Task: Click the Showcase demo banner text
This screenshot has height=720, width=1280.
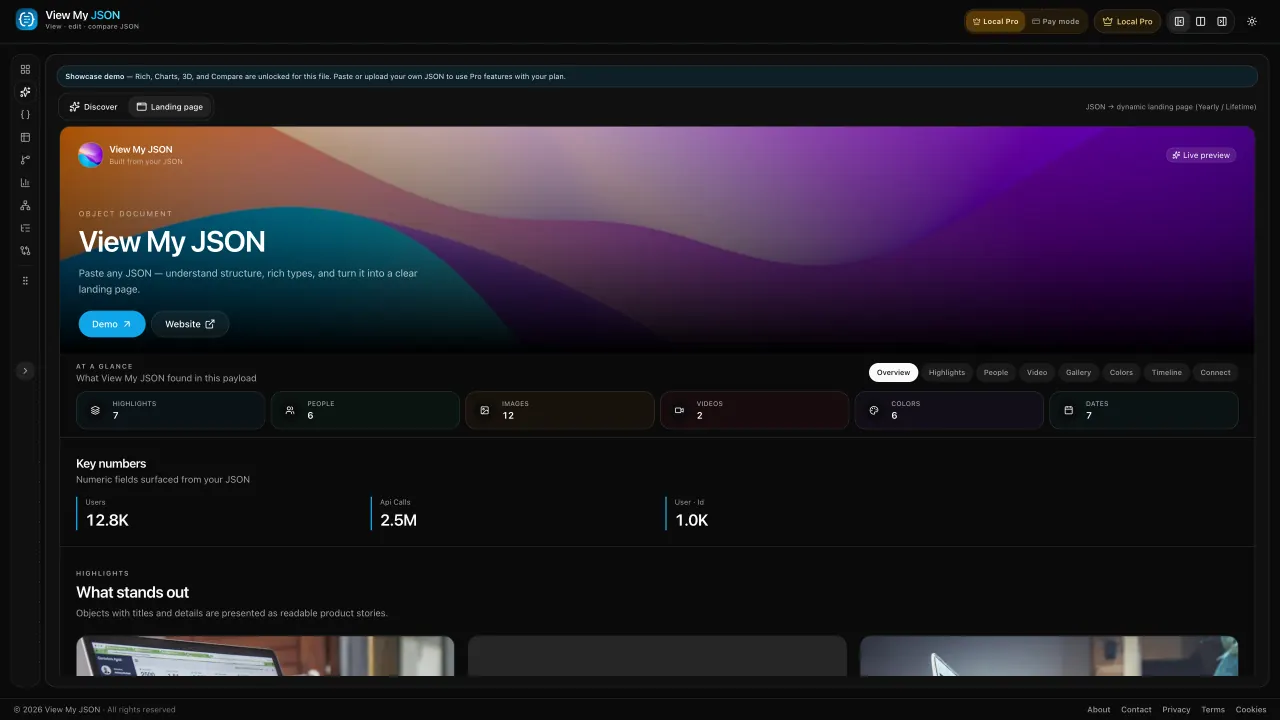Action: 315,76
